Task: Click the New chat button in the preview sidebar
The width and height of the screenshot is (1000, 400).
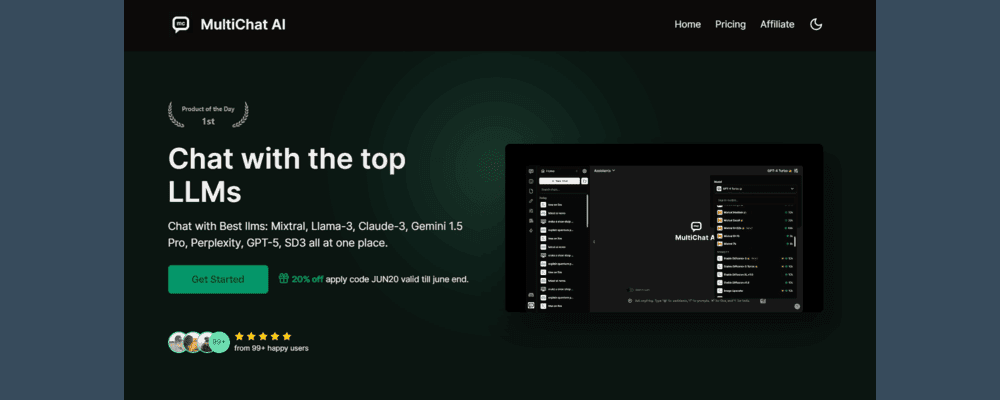Action: coord(558,181)
